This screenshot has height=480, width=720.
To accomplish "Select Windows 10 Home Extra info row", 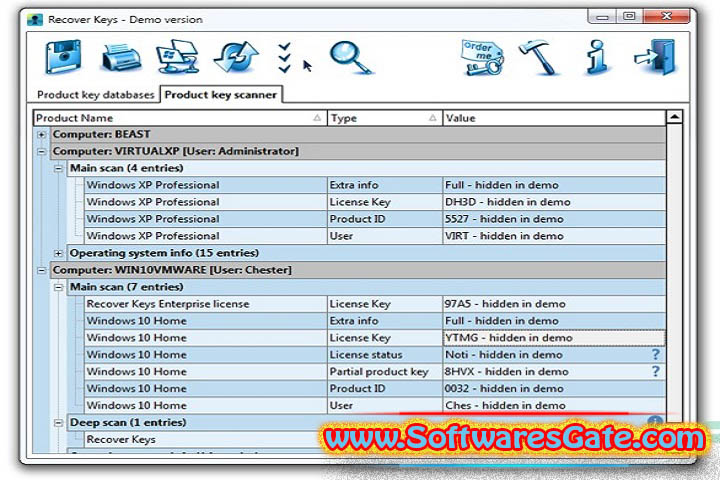I will pyautogui.click(x=375, y=321).
